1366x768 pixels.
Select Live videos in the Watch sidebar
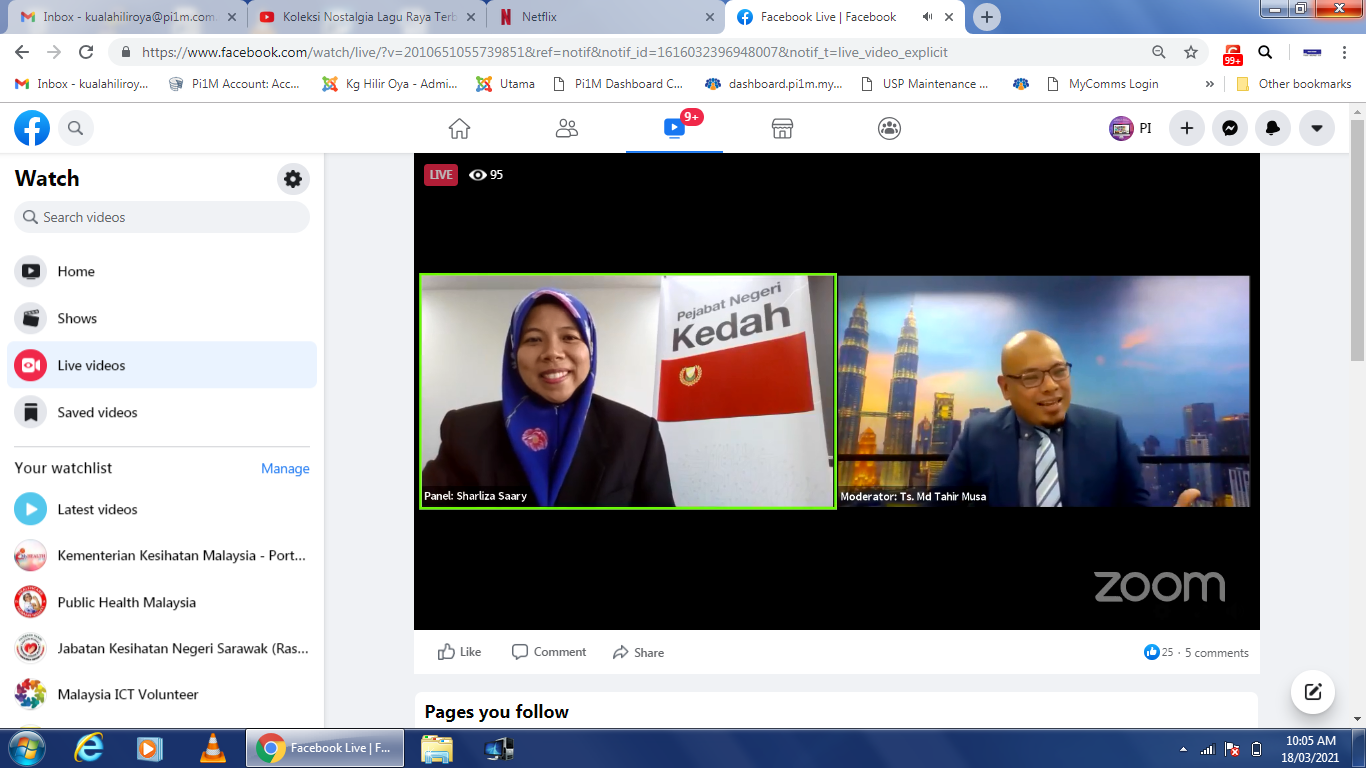coord(162,365)
